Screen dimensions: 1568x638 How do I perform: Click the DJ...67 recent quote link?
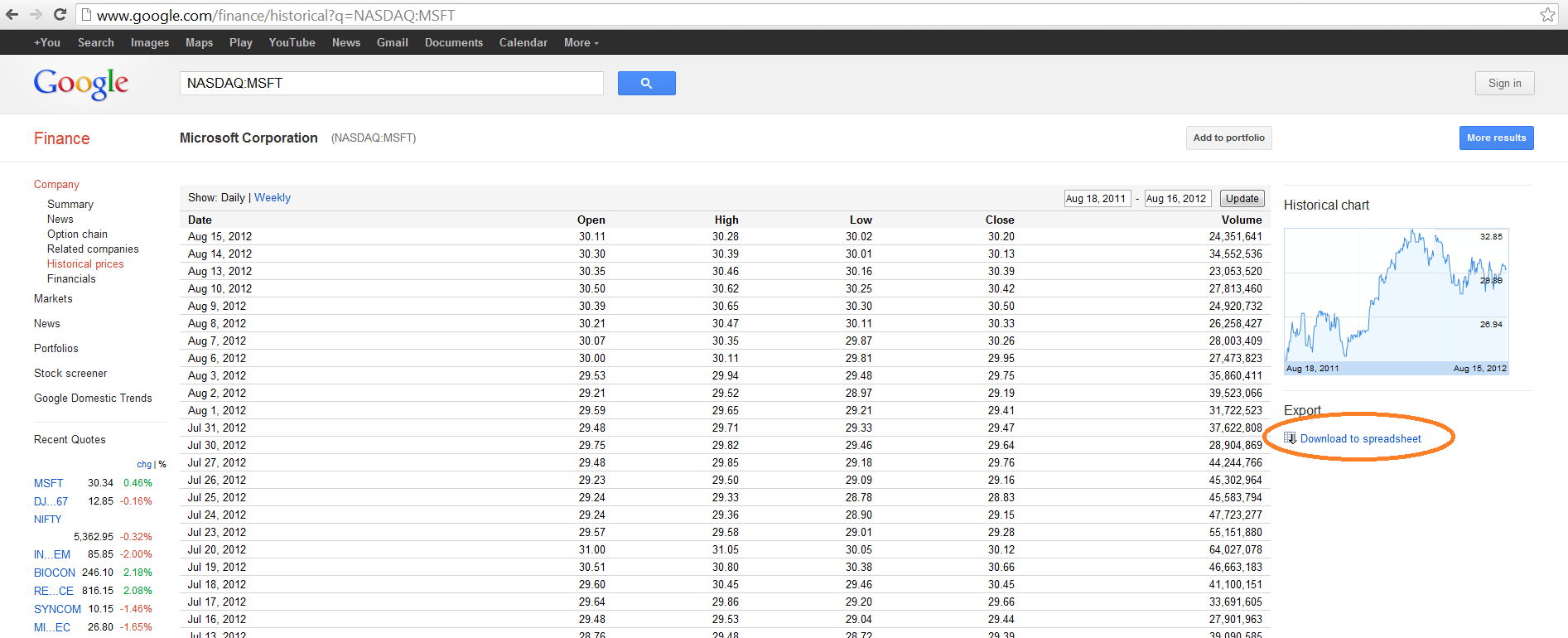[51, 501]
